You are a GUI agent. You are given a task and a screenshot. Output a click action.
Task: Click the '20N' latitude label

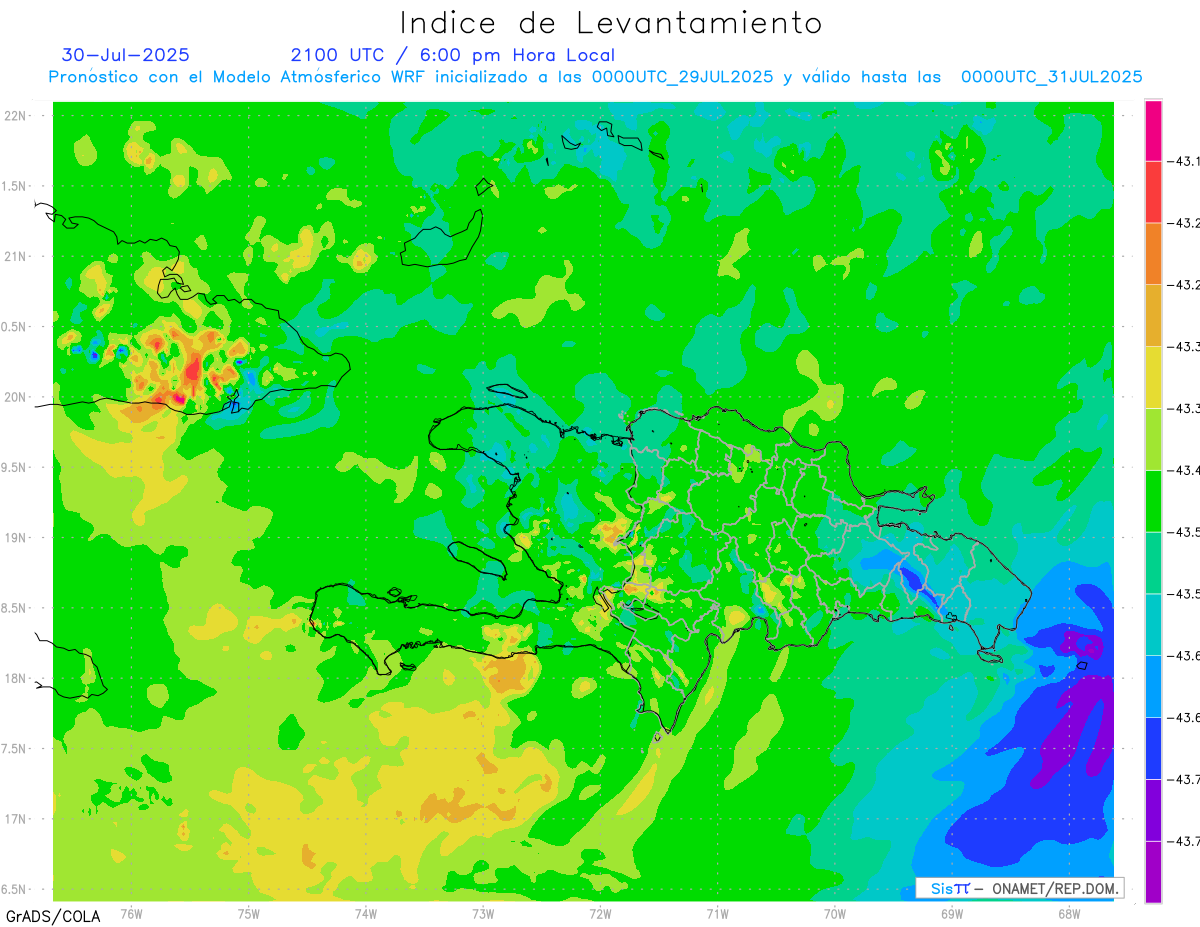(15, 397)
